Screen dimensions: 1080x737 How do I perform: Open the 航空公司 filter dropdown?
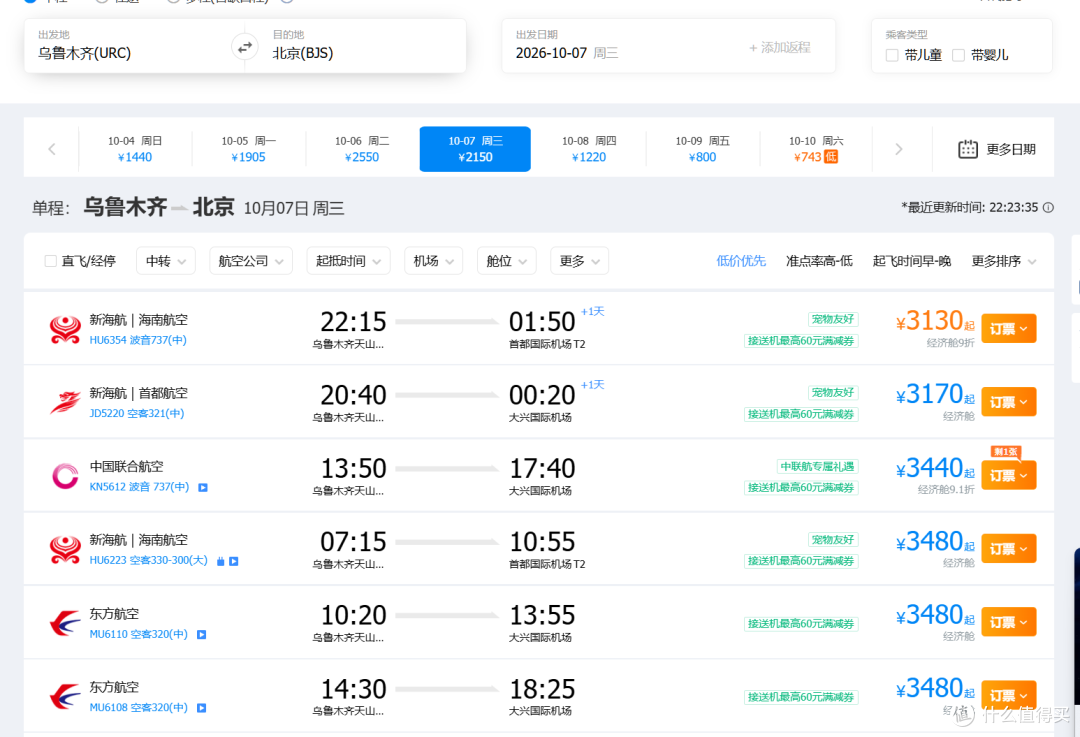pos(251,261)
